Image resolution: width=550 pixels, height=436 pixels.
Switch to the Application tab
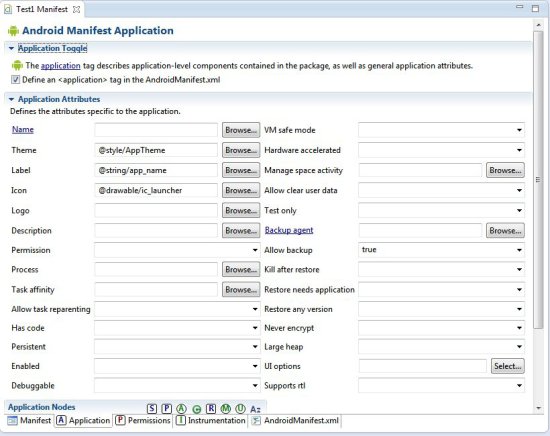click(x=83, y=420)
